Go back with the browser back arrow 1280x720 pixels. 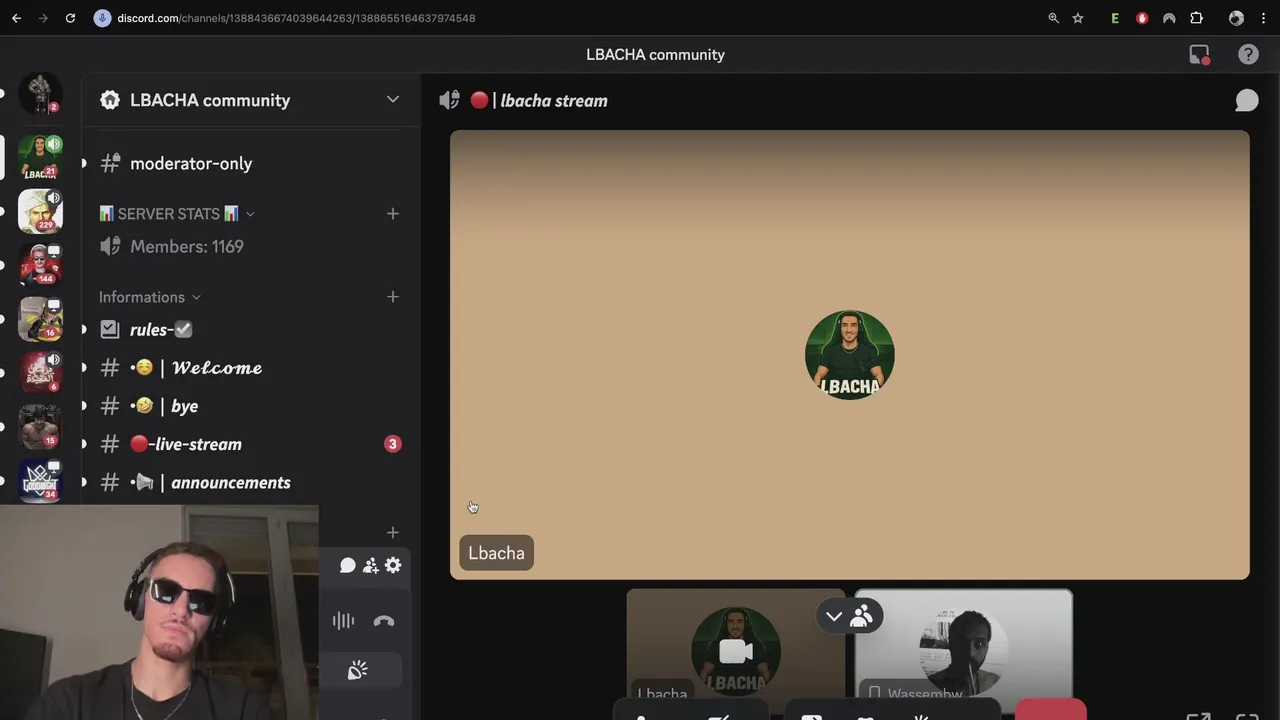coord(16,18)
